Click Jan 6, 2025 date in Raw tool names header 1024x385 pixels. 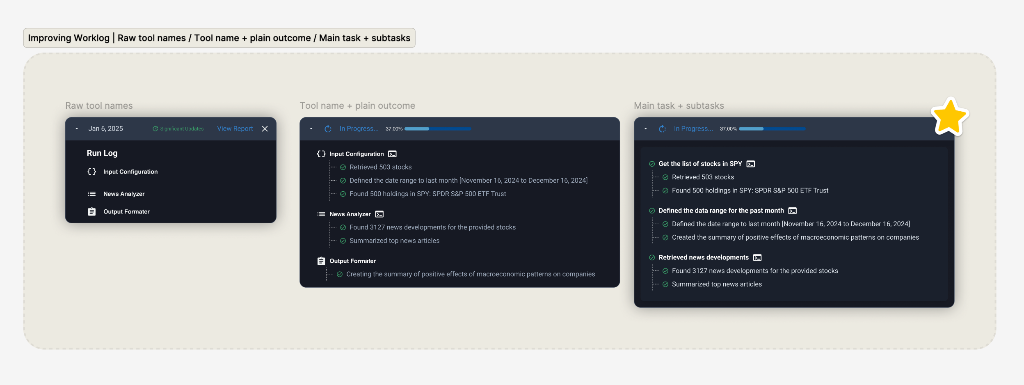point(106,129)
